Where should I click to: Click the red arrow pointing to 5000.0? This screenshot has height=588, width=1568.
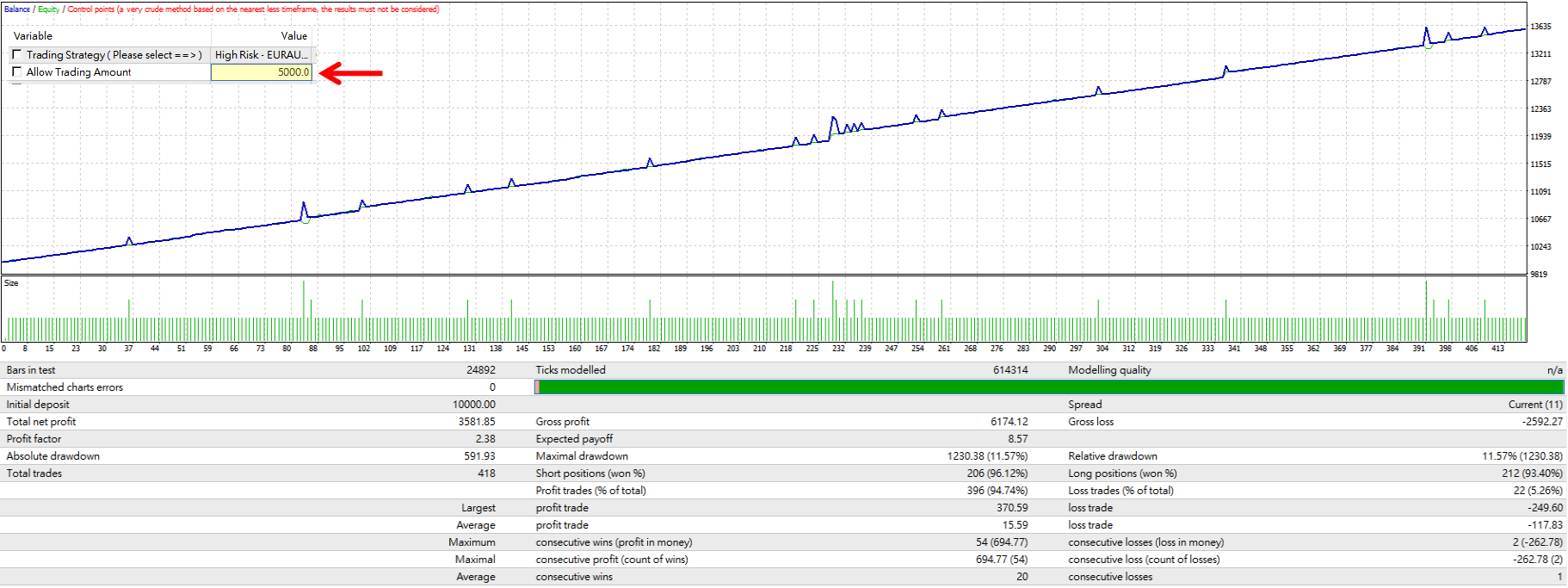(351, 73)
